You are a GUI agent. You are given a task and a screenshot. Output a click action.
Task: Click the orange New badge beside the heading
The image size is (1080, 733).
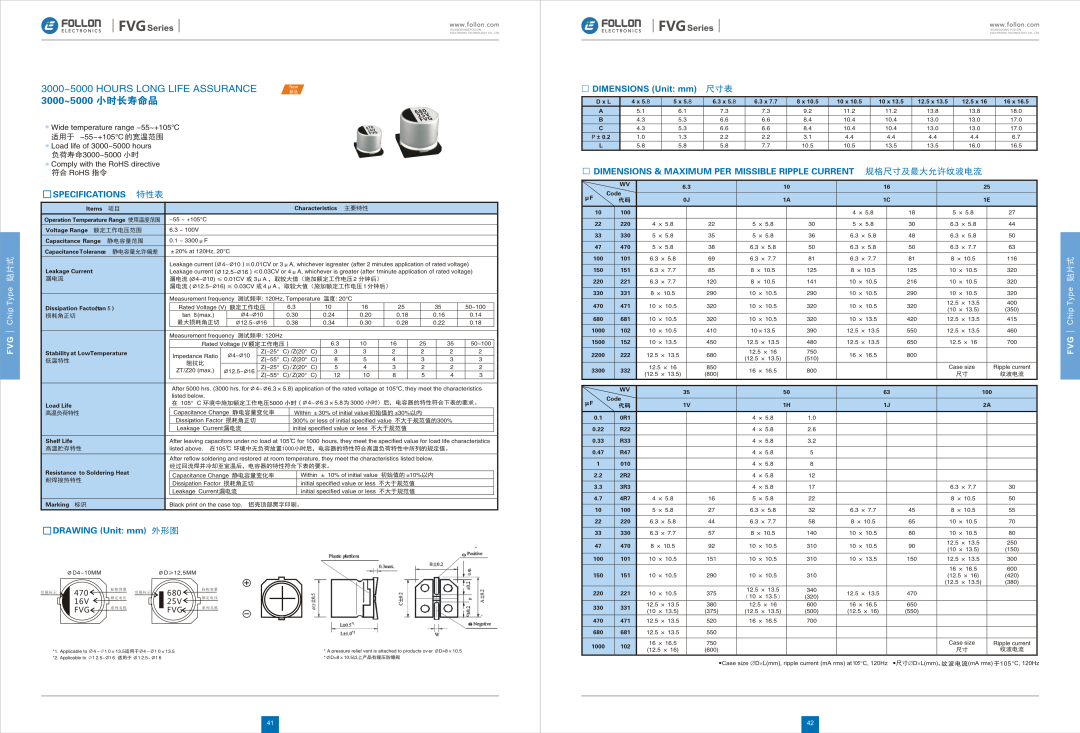(x=293, y=89)
